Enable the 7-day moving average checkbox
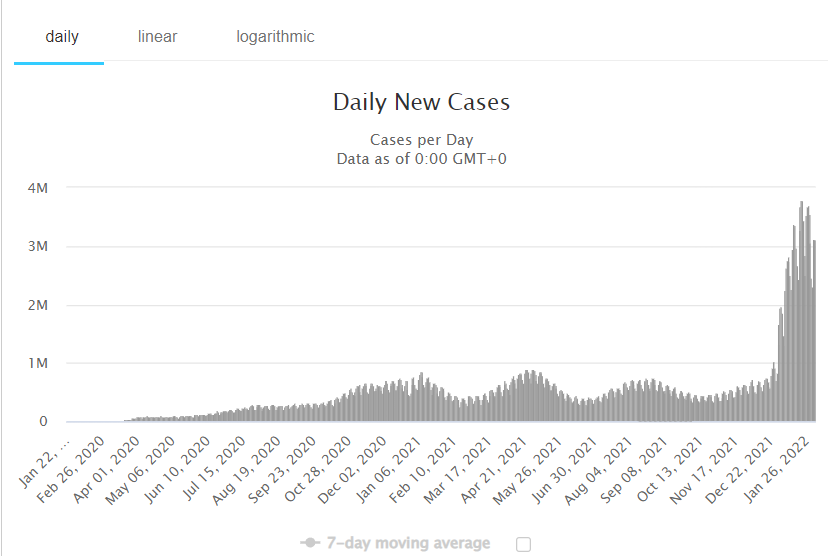The height and width of the screenshot is (556, 838). [x=523, y=544]
